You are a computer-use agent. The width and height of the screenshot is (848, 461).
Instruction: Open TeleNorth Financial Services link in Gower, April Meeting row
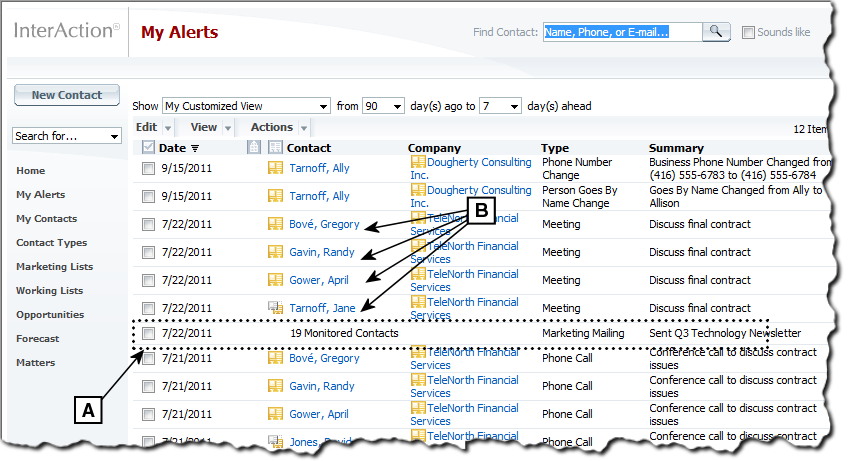click(465, 280)
